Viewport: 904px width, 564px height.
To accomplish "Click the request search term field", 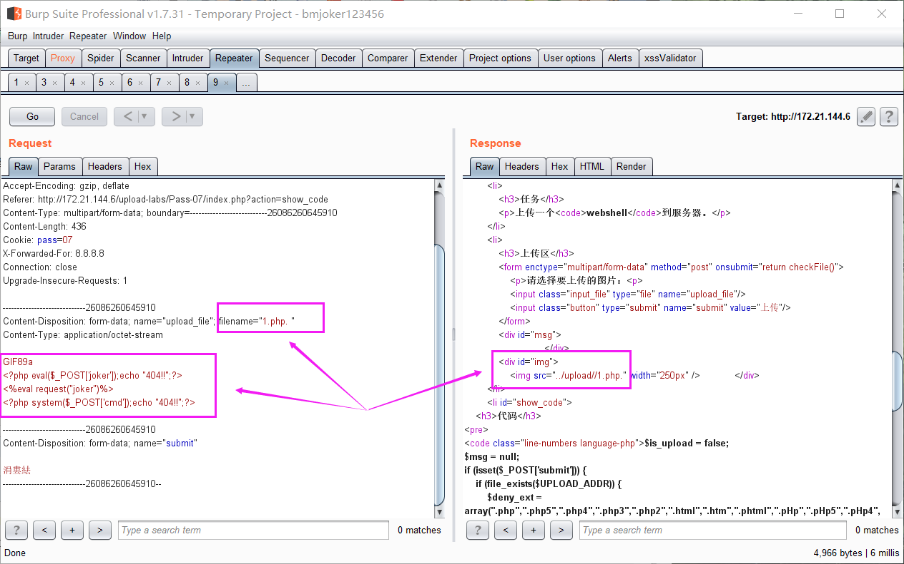I will pos(254,530).
